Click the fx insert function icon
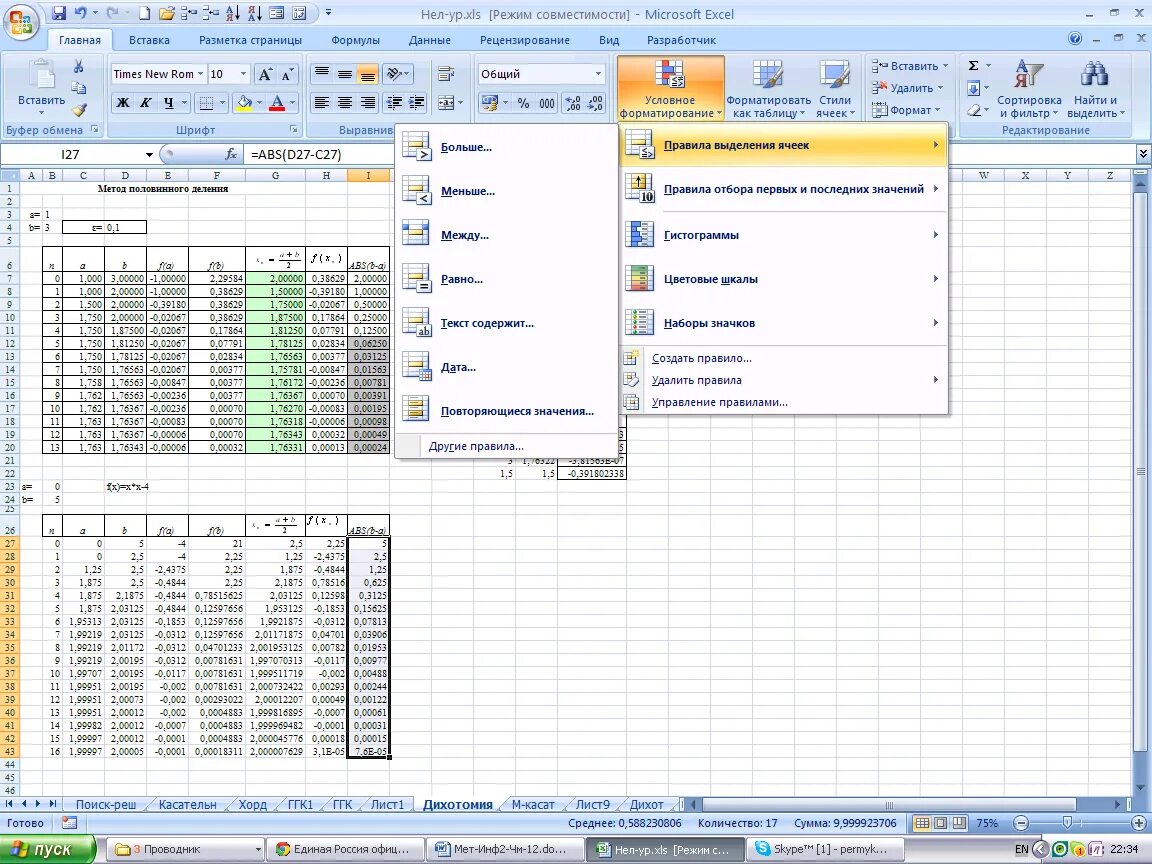 coord(231,154)
